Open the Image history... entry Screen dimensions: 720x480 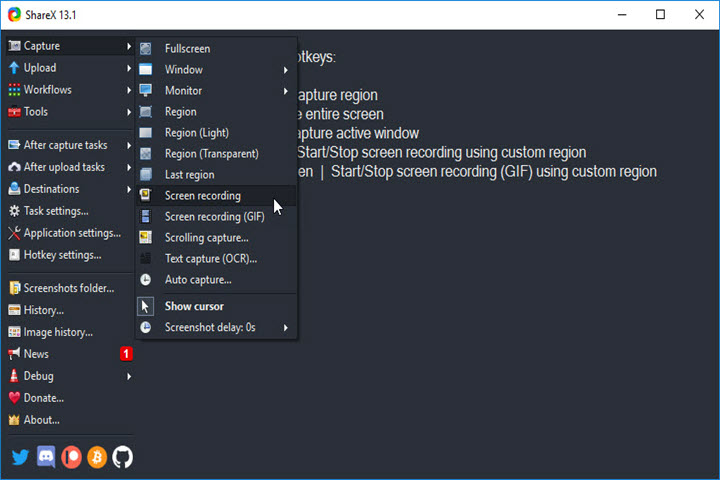click(70, 332)
